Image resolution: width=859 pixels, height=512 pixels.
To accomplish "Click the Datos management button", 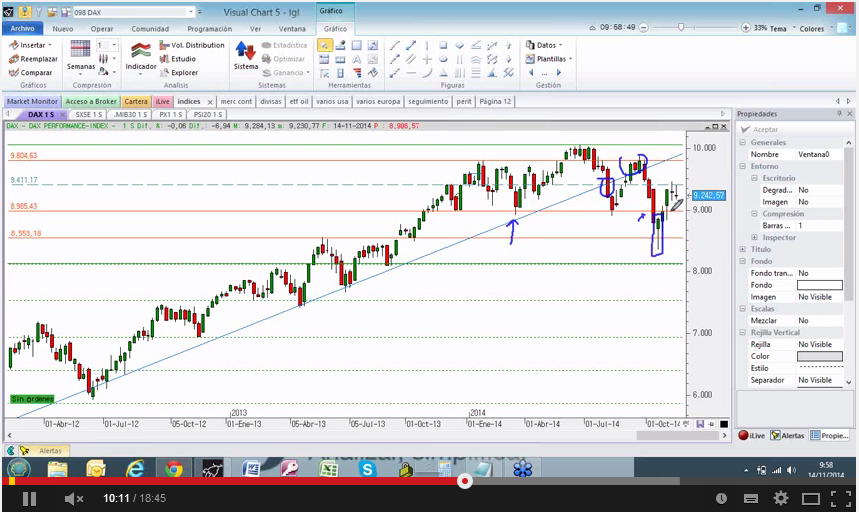I will tap(543, 45).
